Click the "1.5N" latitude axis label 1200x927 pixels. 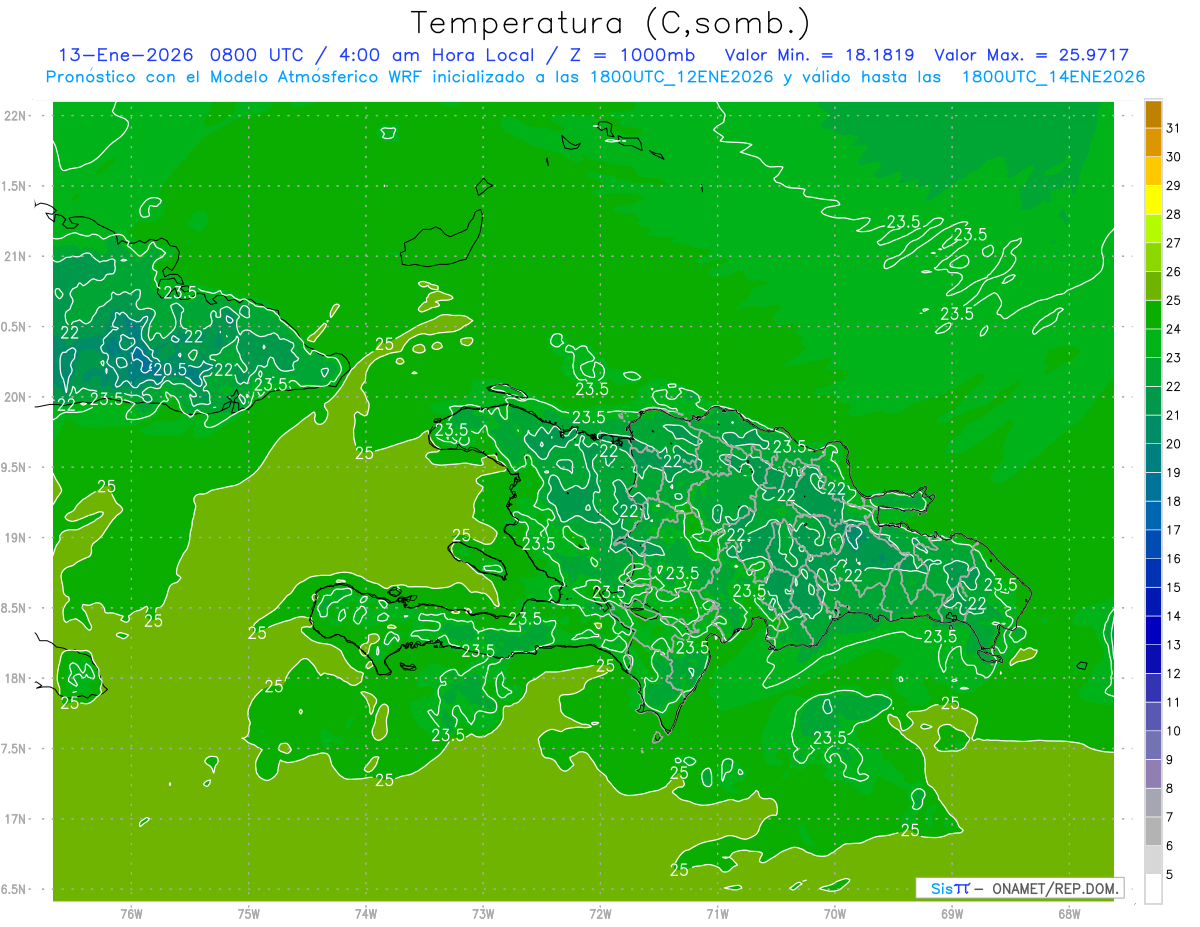coord(15,186)
